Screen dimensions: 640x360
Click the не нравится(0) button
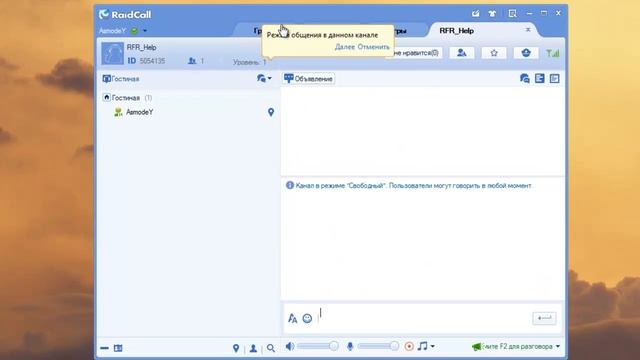pyautogui.click(x=415, y=53)
